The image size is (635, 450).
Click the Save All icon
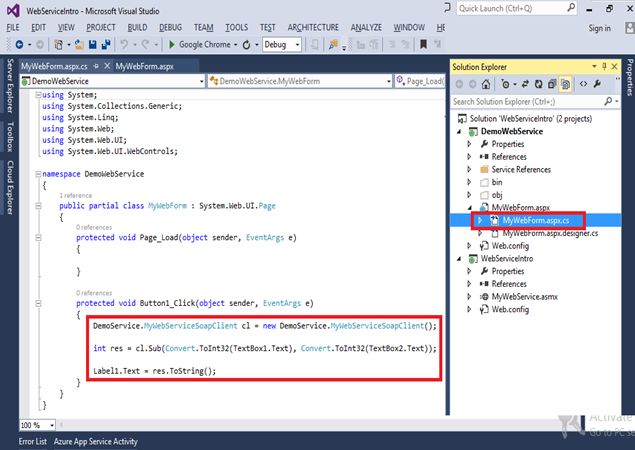click(x=106, y=45)
